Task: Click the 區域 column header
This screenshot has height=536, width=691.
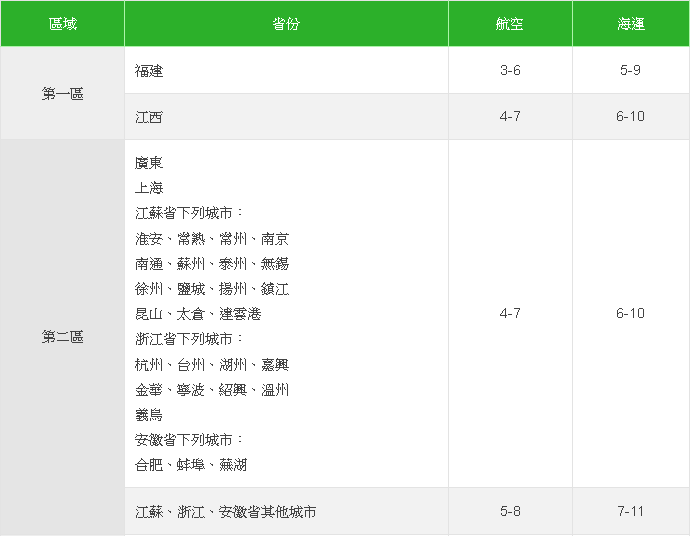Action: (x=62, y=24)
